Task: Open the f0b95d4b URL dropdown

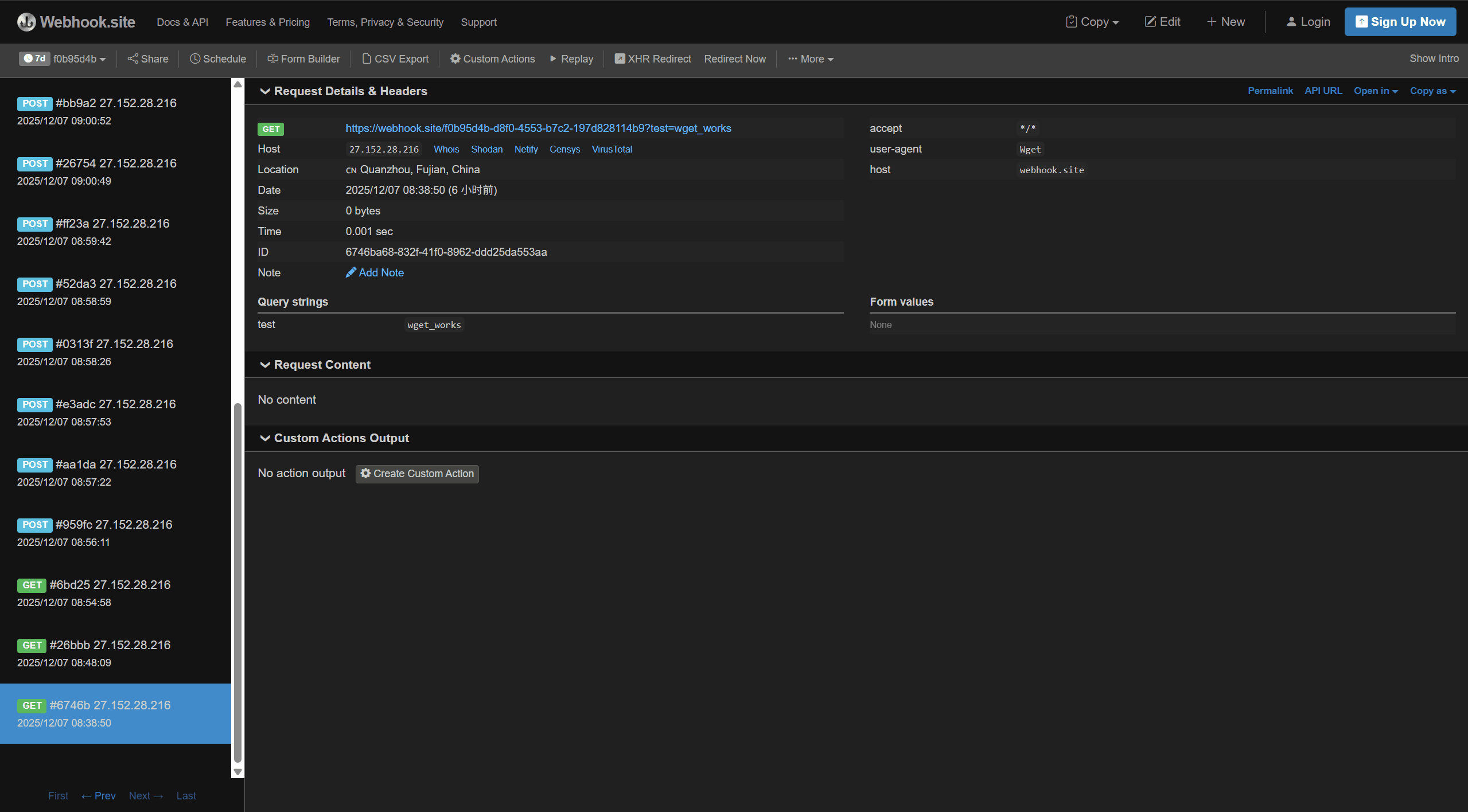Action: (x=79, y=58)
